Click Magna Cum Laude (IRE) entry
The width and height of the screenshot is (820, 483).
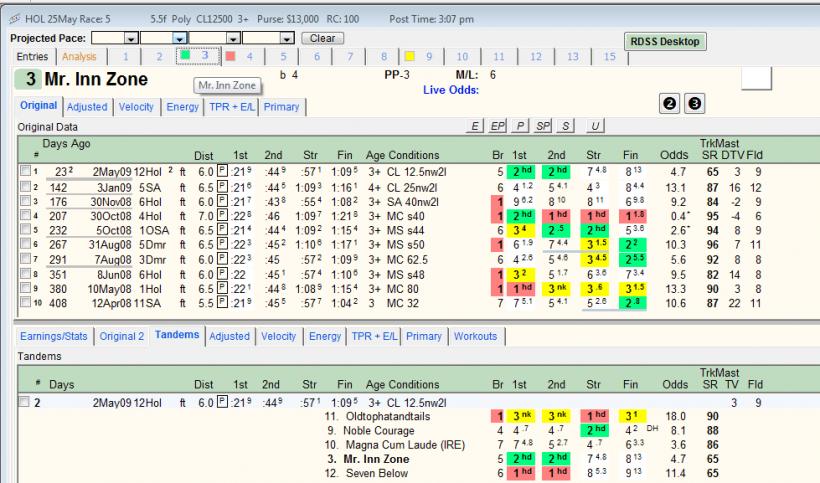tap(405, 445)
